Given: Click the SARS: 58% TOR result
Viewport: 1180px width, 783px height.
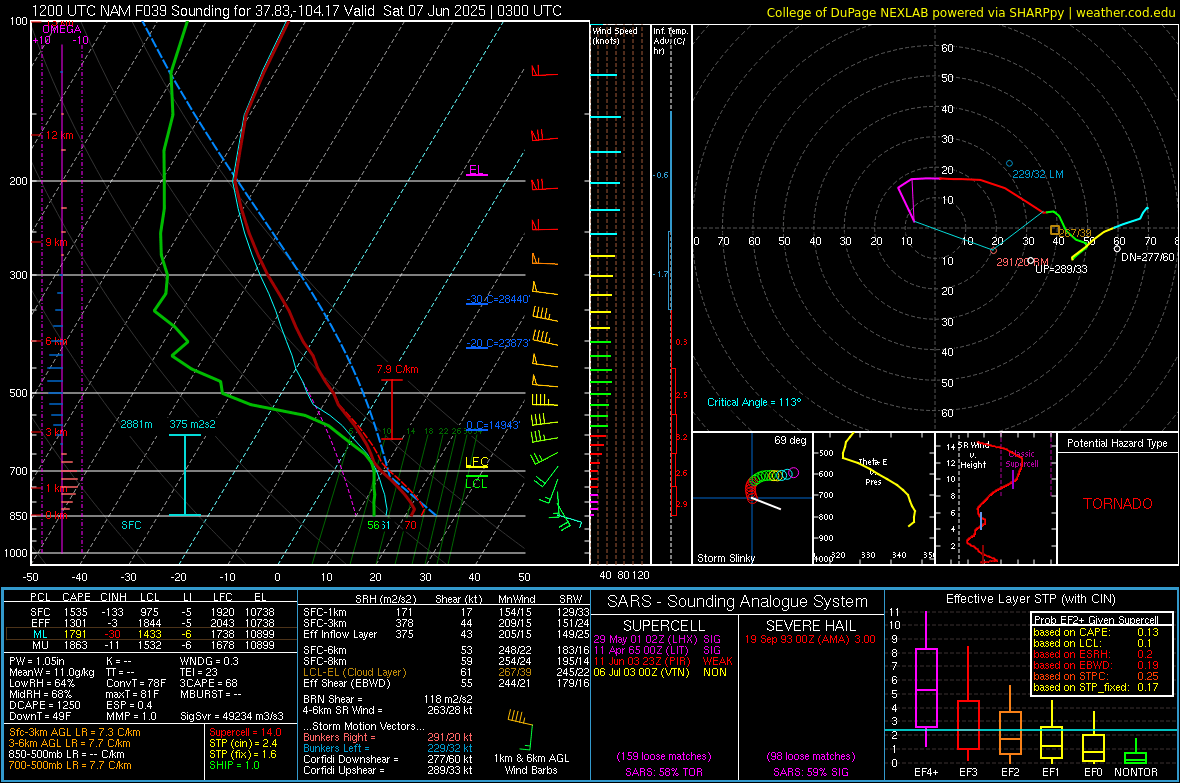Looking at the screenshot, I should tap(664, 772).
